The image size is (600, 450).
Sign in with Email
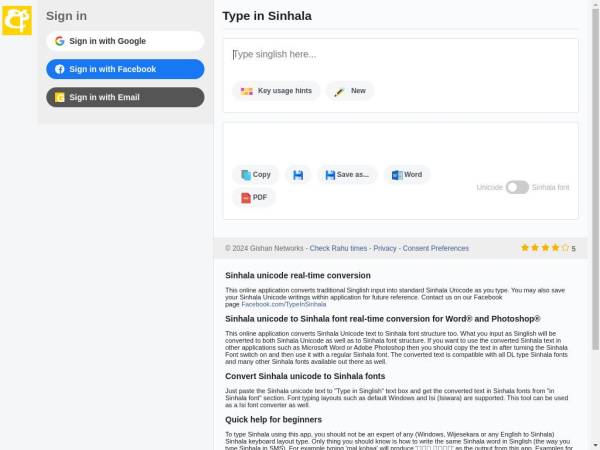(x=125, y=97)
